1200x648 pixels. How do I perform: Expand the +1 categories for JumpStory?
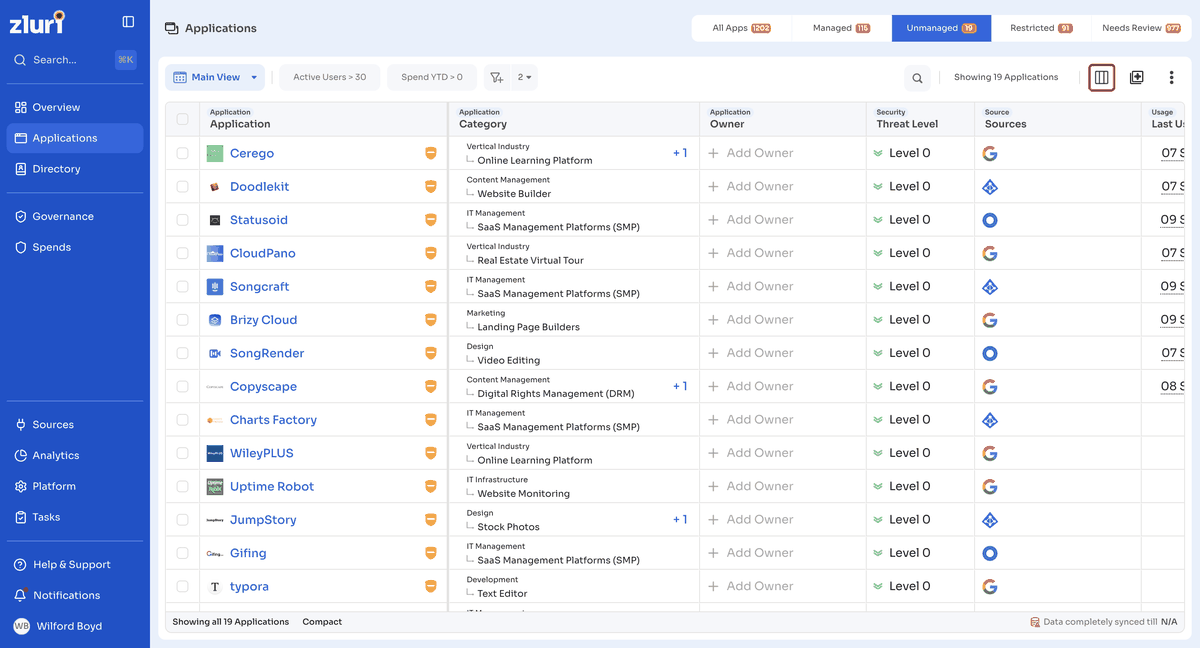680,519
